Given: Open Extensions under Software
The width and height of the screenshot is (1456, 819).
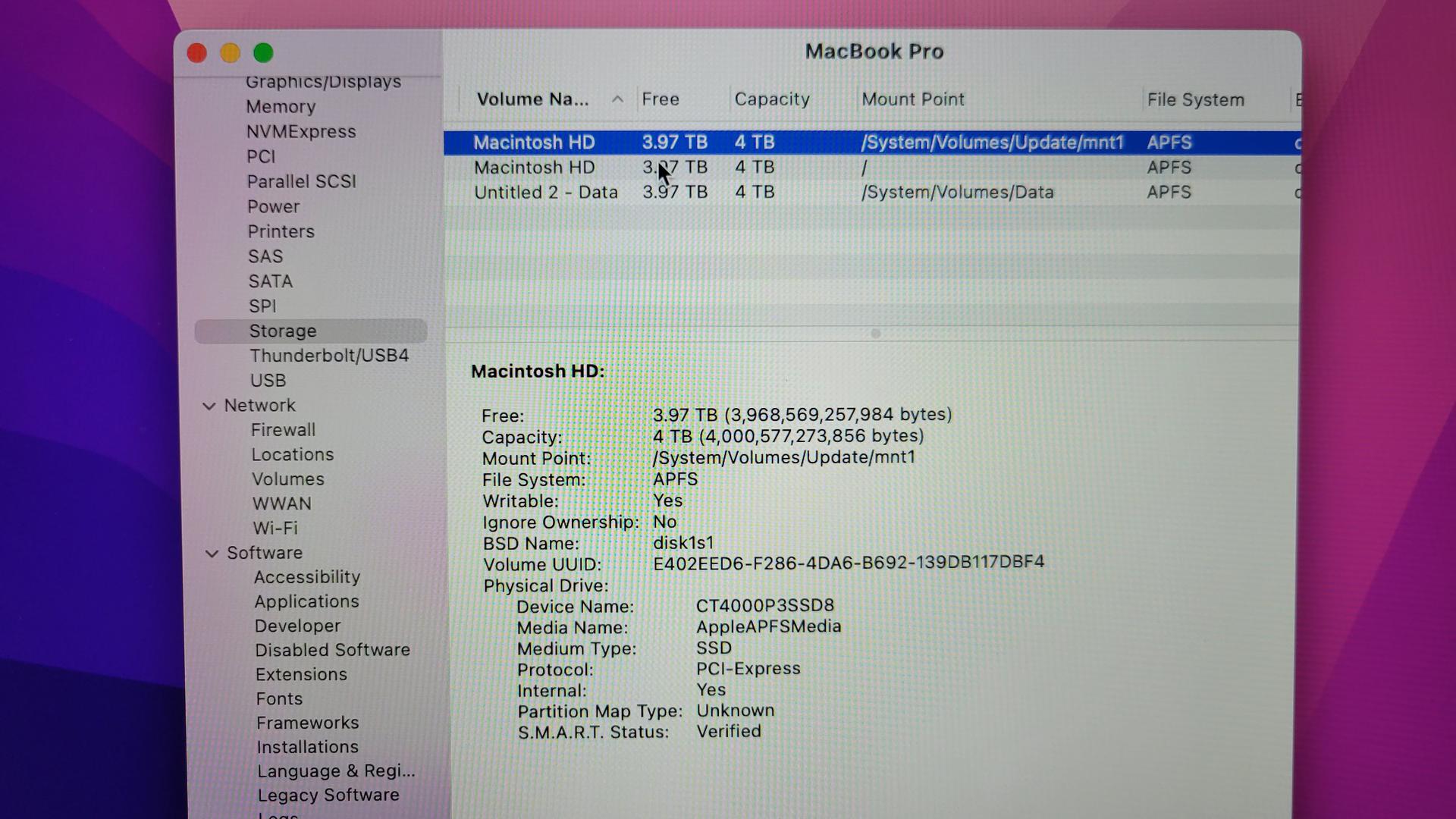Looking at the screenshot, I should pyautogui.click(x=301, y=675).
